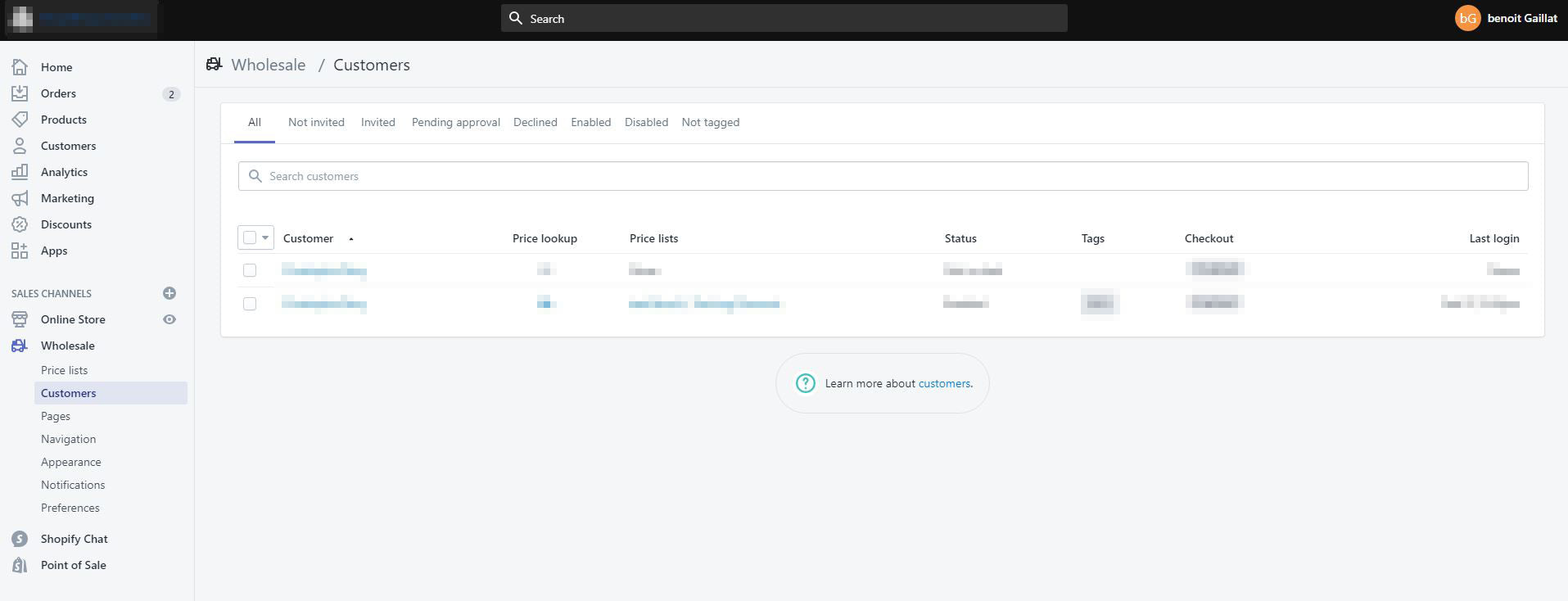Switch to the Not tagged tab

tap(711, 122)
